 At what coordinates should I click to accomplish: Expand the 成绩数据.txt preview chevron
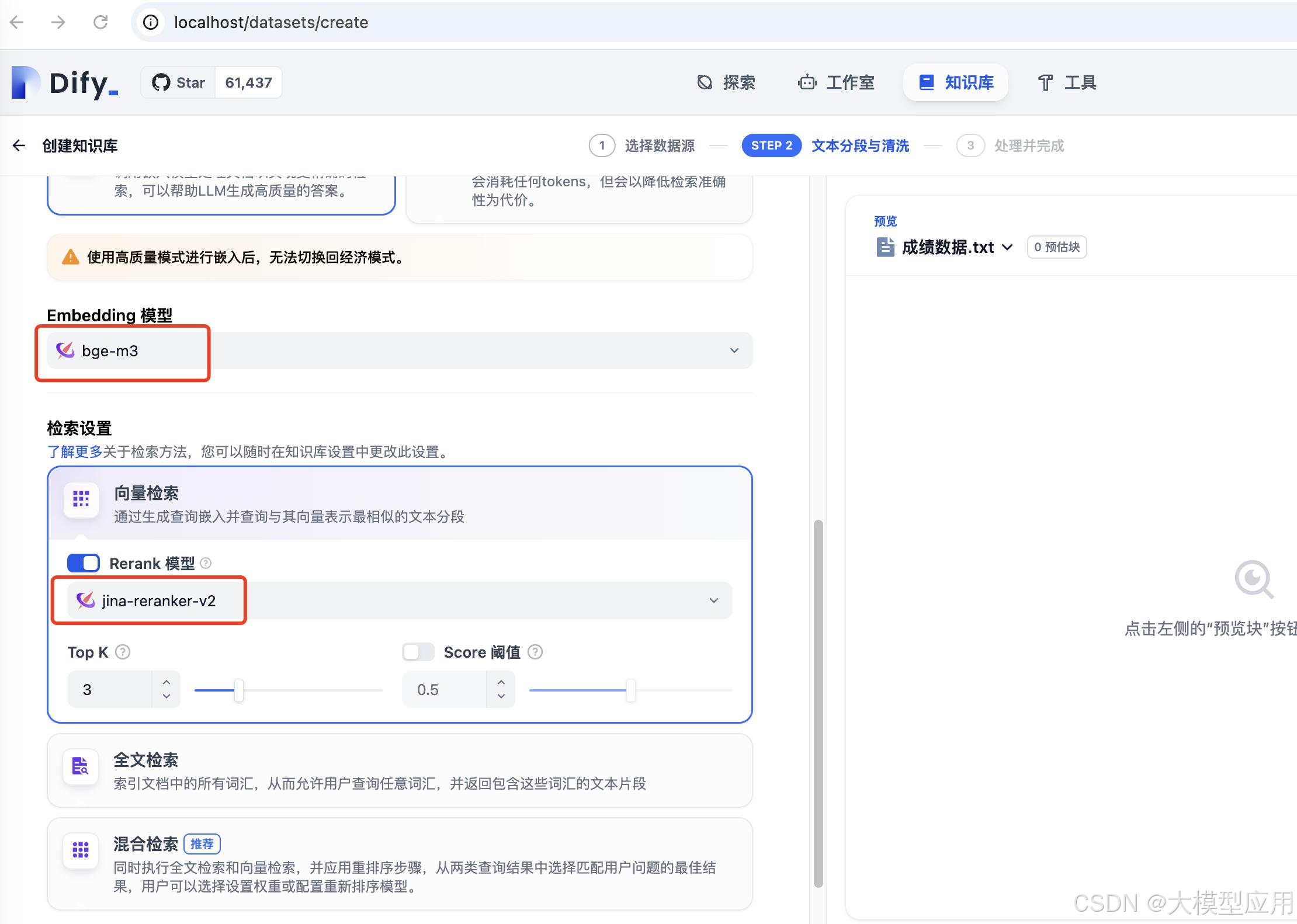(x=1007, y=247)
